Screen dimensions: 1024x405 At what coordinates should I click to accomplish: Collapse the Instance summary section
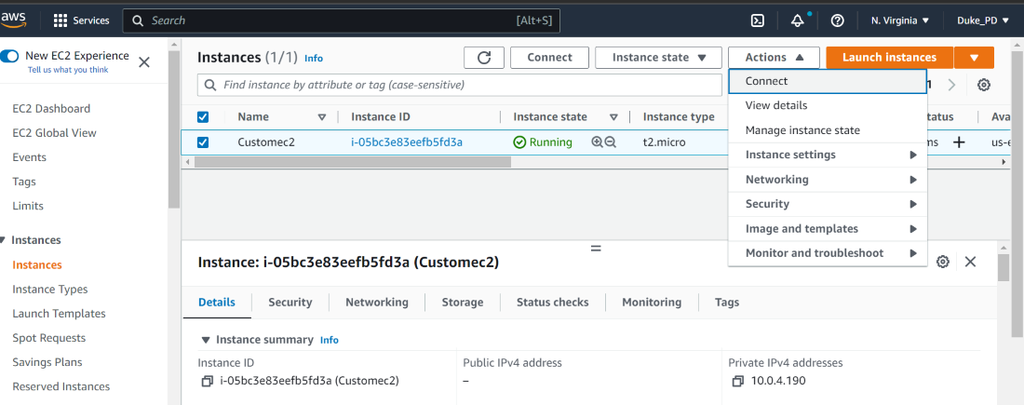[206, 340]
